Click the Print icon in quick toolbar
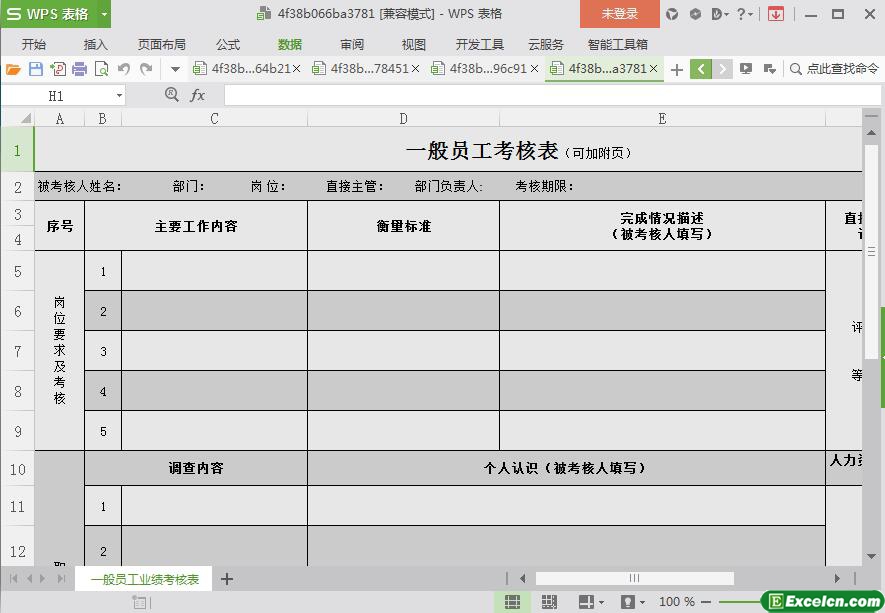The image size is (885, 613). click(x=79, y=69)
